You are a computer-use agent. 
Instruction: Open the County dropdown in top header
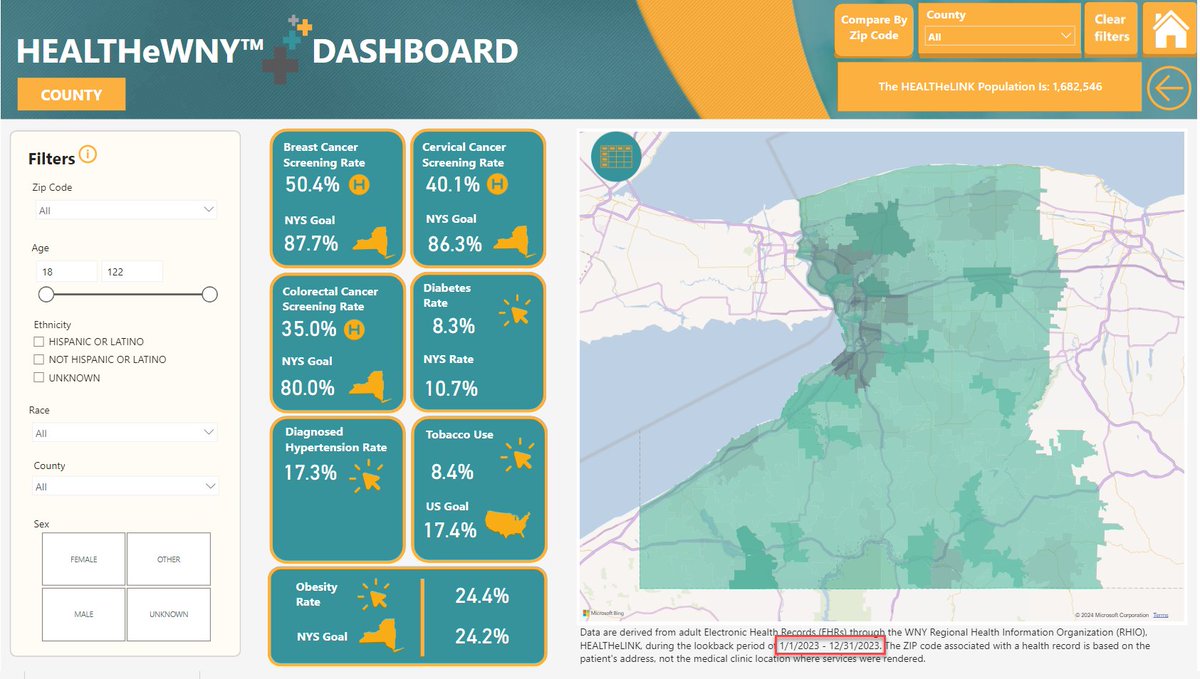[x=1000, y=37]
